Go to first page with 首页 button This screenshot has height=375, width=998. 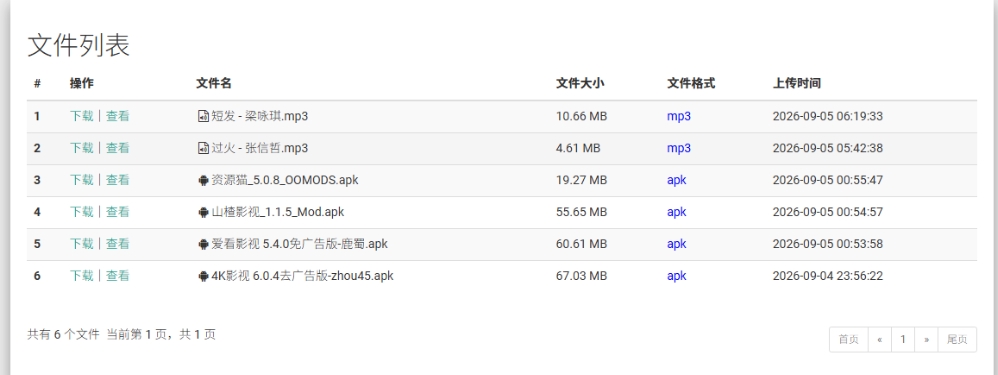[x=848, y=339]
